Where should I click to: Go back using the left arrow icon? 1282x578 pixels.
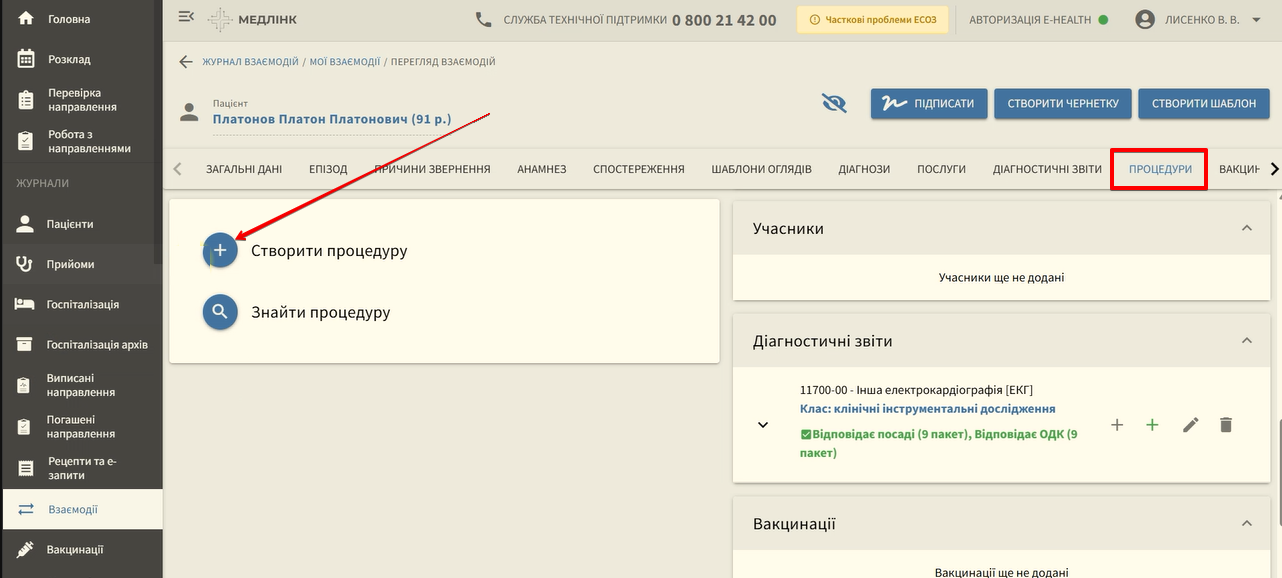(185, 62)
